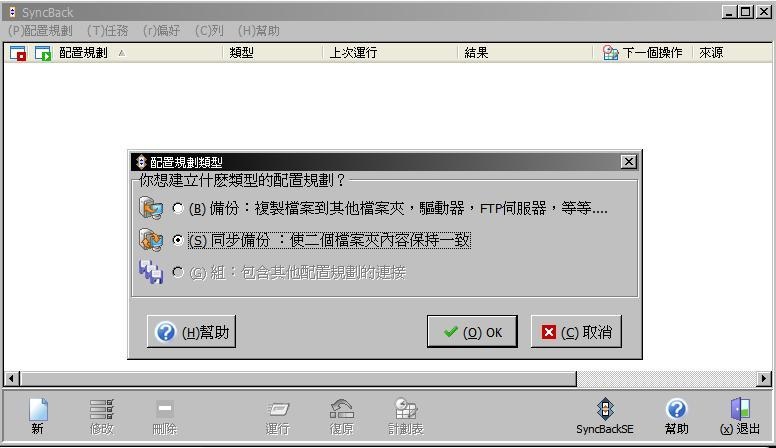Click the horizontal scrollbar right arrow
The width and height of the screenshot is (776, 448).
(x=764, y=379)
